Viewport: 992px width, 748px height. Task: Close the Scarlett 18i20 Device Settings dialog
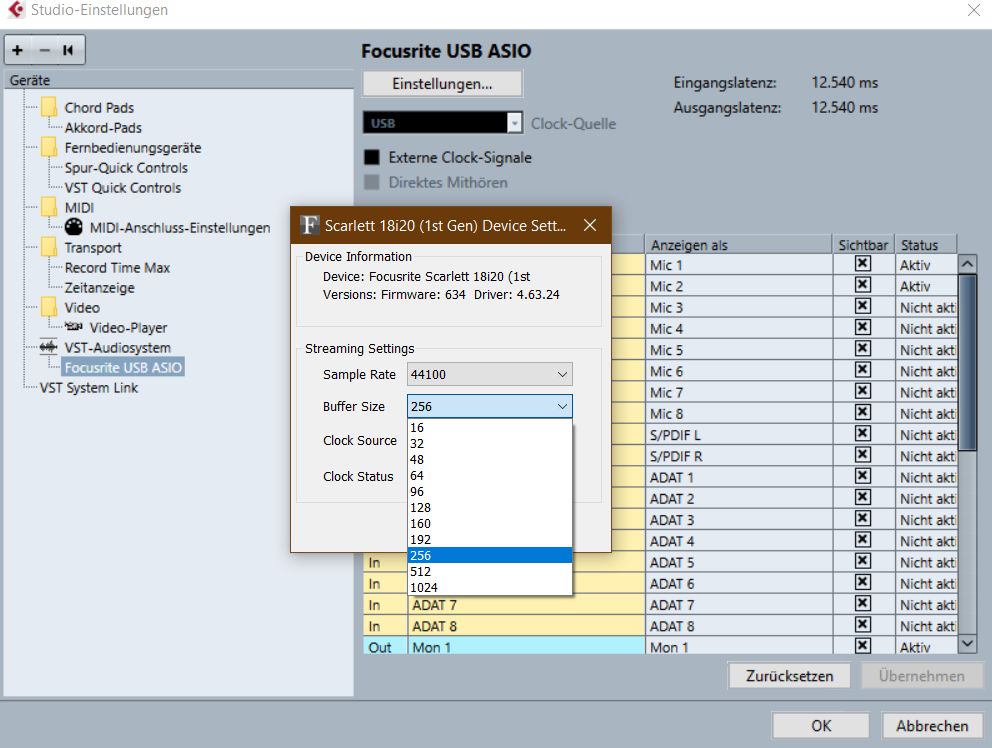pyautogui.click(x=590, y=225)
